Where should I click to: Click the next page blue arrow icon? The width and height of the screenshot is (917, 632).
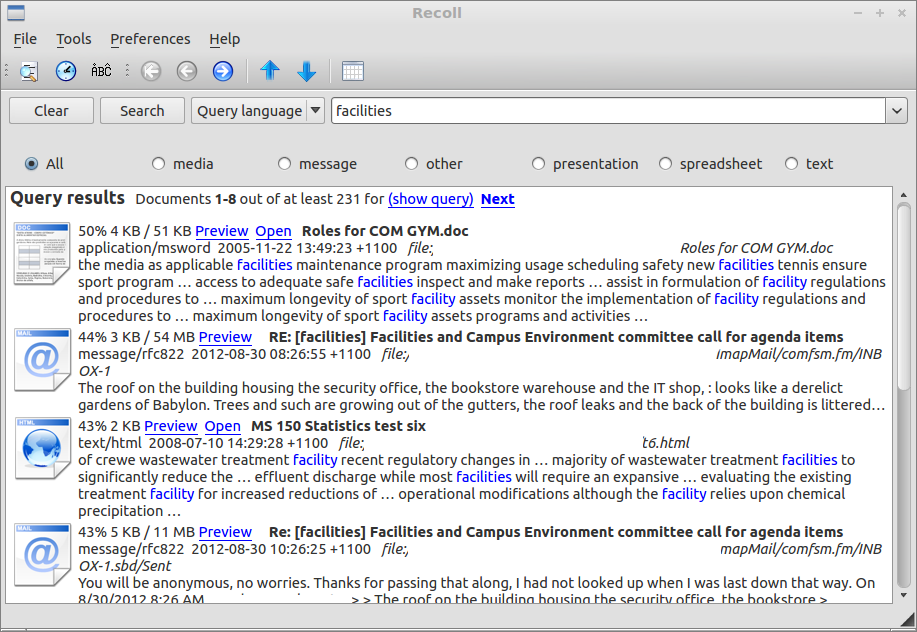click(222, 71)
